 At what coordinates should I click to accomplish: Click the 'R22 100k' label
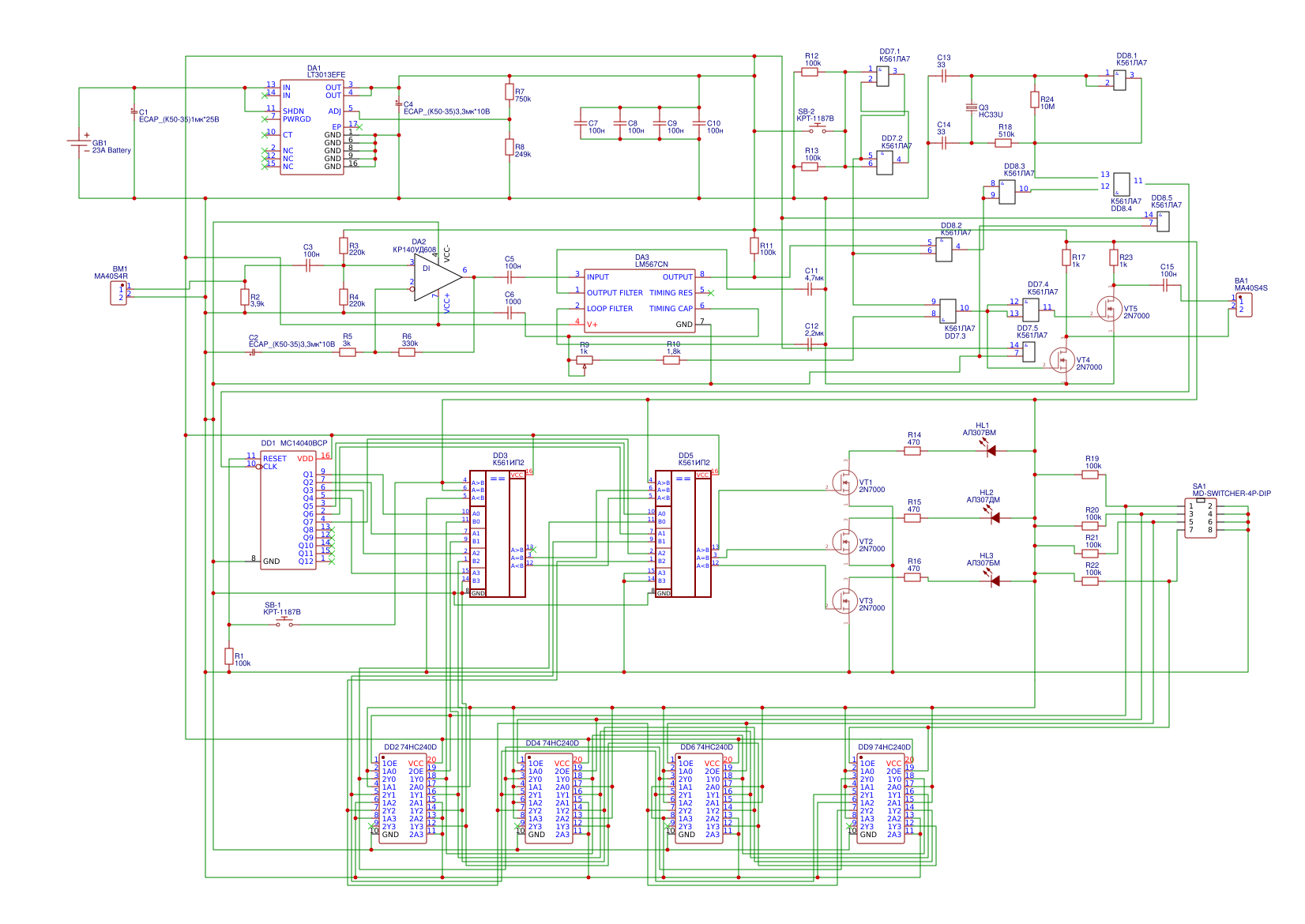point(1093,569)
